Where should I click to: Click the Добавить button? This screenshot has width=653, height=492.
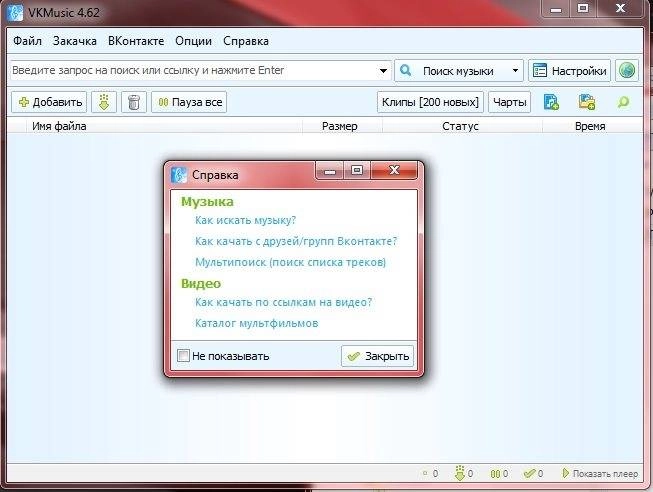49,102
